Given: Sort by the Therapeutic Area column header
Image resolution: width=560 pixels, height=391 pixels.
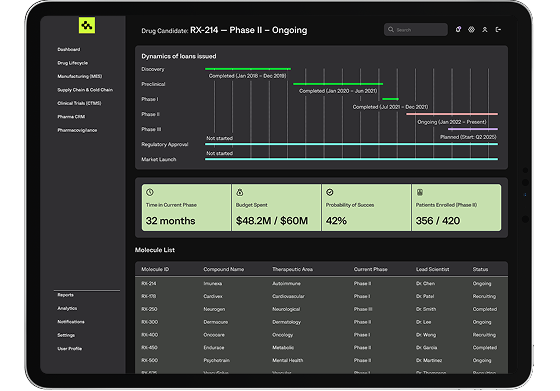Looking at the screenshot, I should 292,269.
